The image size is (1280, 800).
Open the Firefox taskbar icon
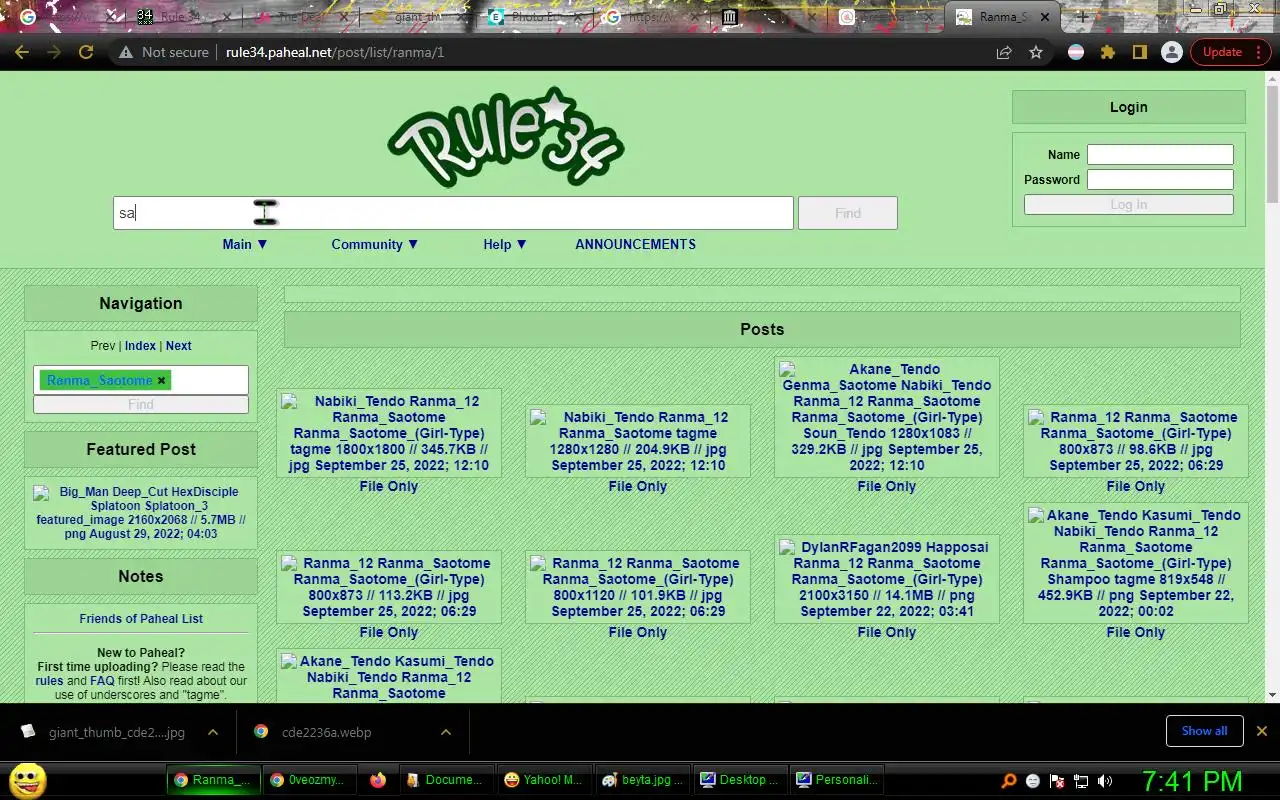coord(377,780)
